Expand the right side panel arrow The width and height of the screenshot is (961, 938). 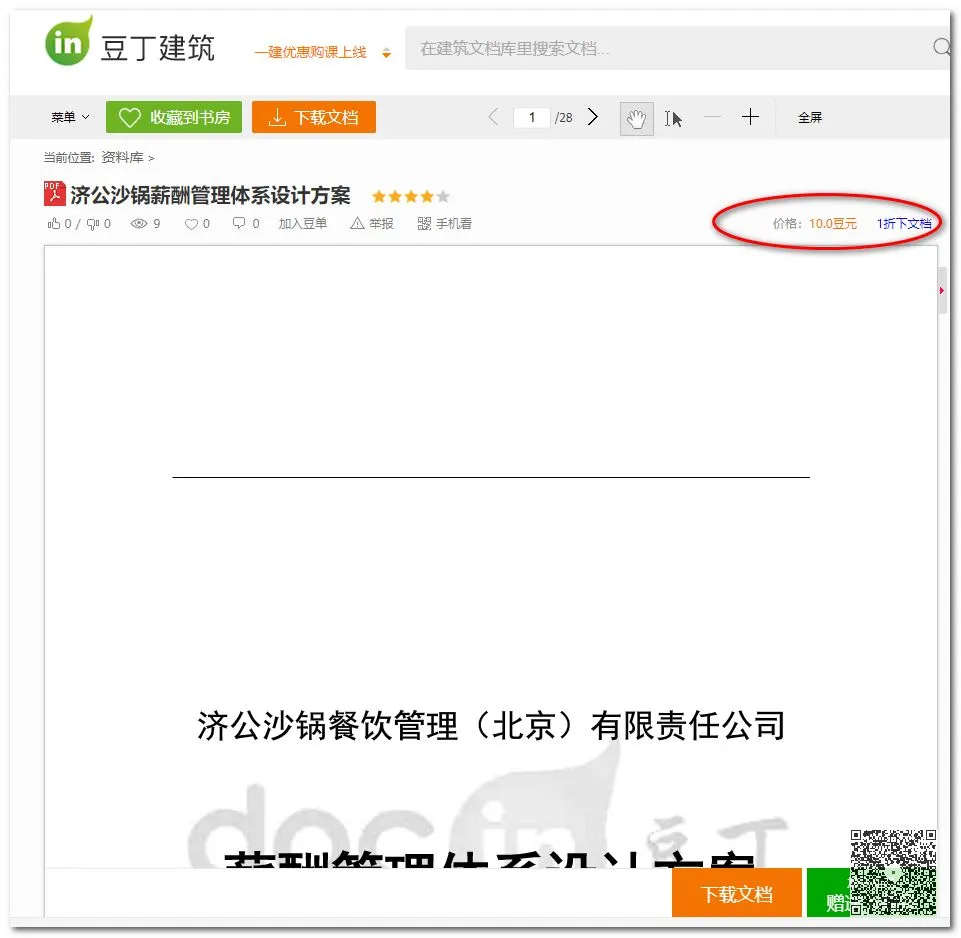[x=942, y=291]
